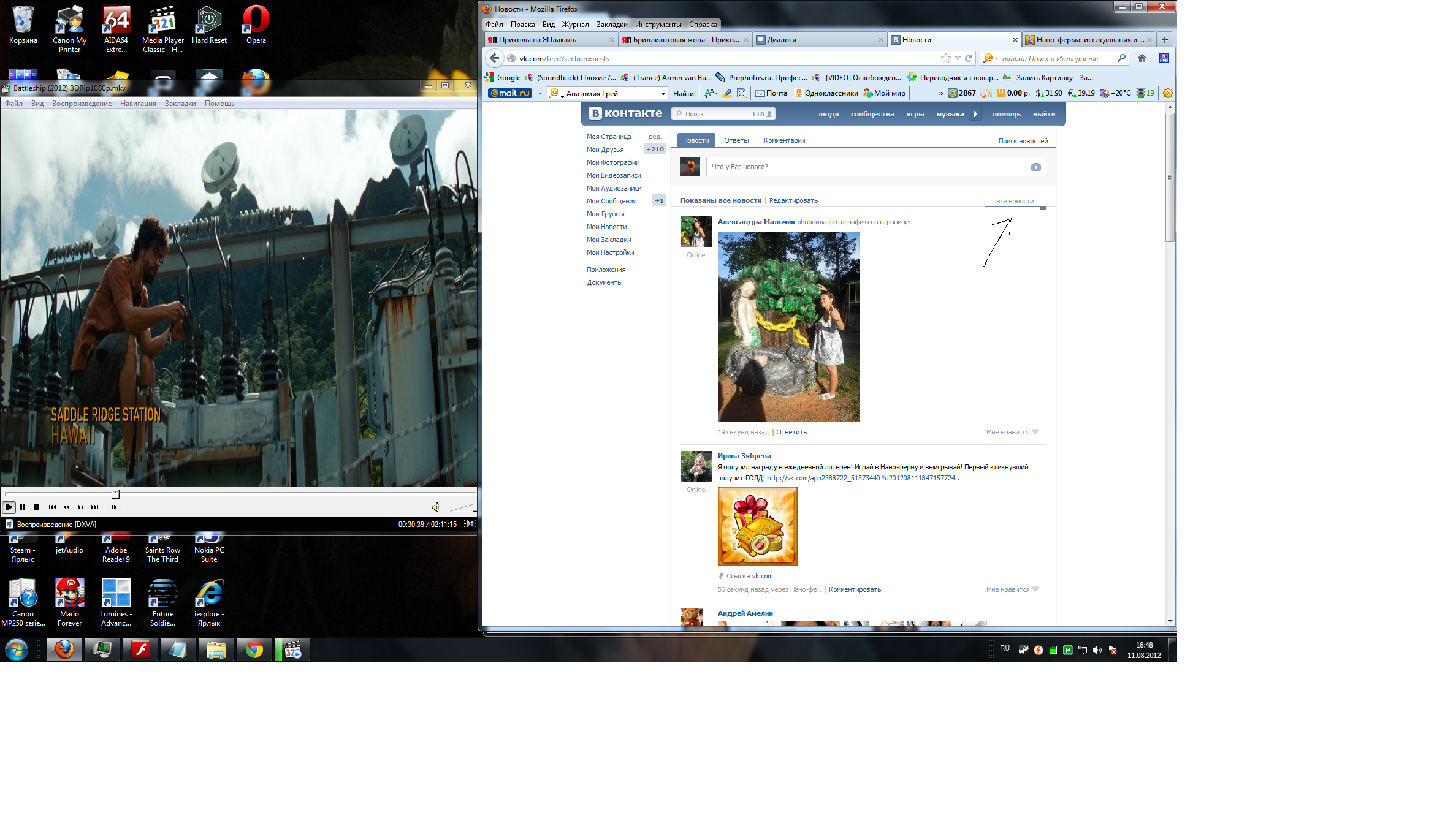Viewport: 1456px width, 818px height.
Task: Toggle the highlighter toolbar icon
Action: (727, 93)
